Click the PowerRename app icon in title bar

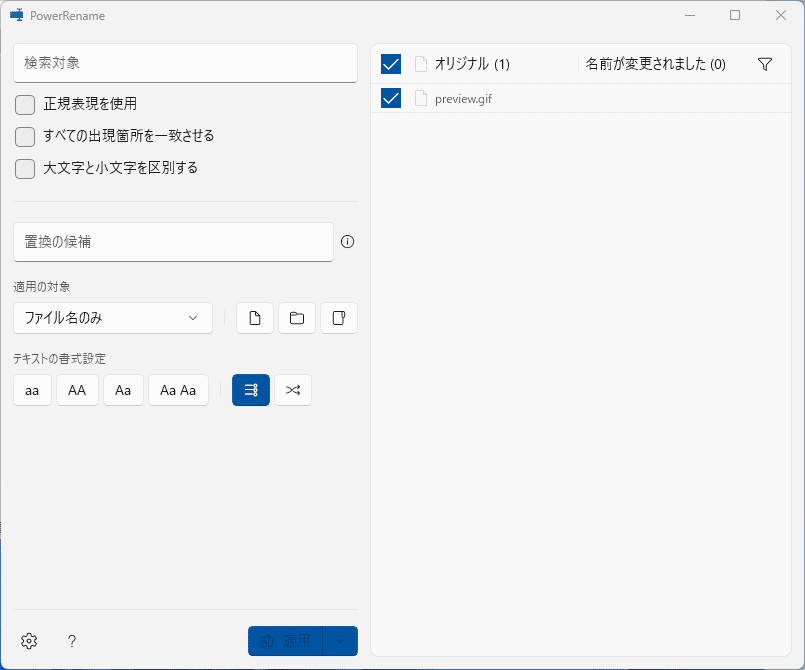click(x=17, y=15)
